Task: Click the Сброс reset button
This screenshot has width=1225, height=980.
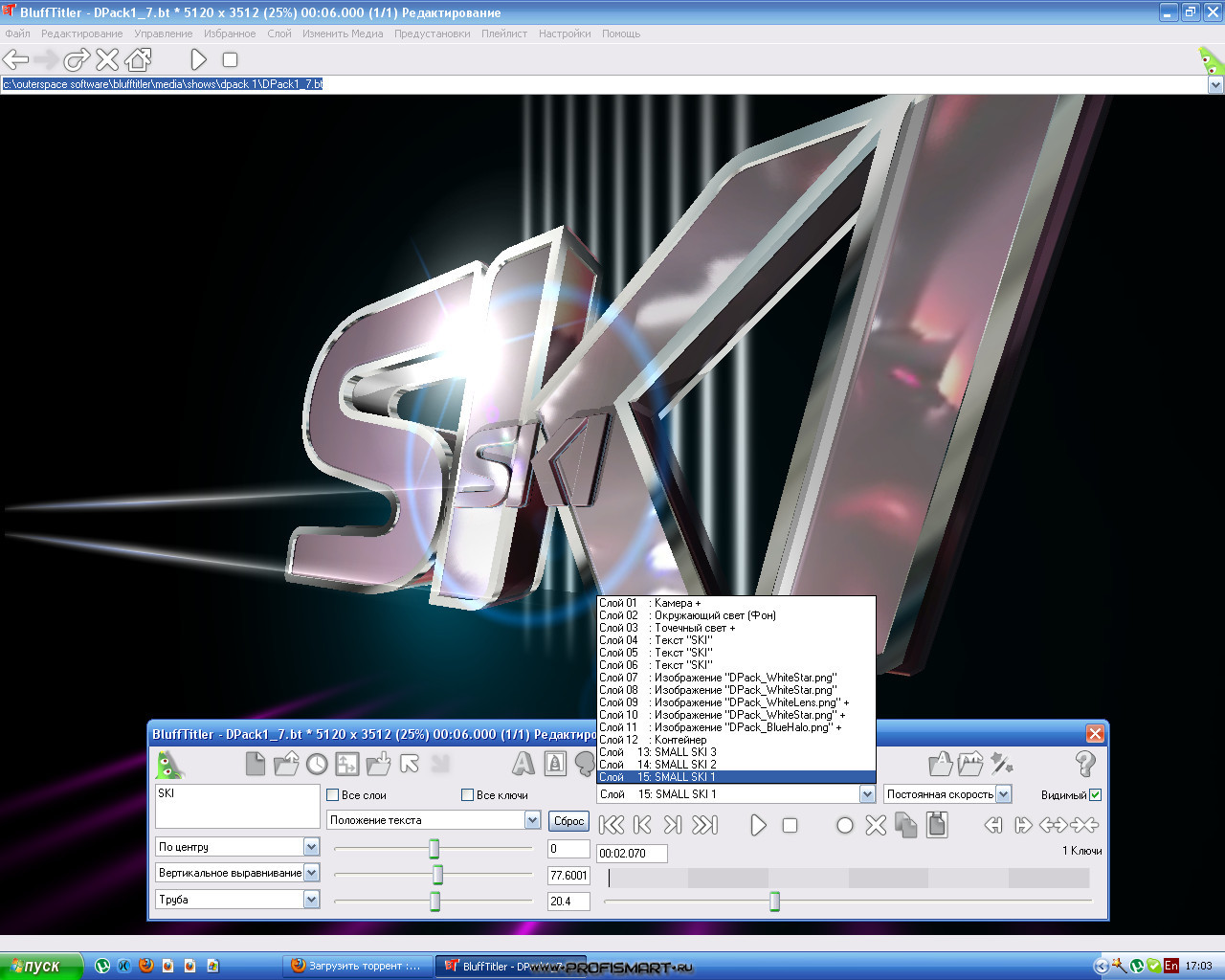Action: (568, 821)
